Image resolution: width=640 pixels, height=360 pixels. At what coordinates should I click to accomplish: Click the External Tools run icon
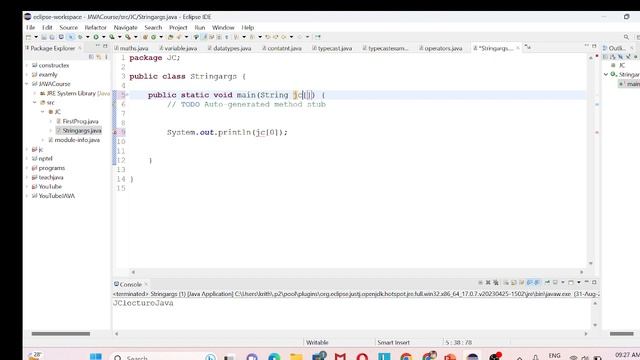click(x=128, y=37)
